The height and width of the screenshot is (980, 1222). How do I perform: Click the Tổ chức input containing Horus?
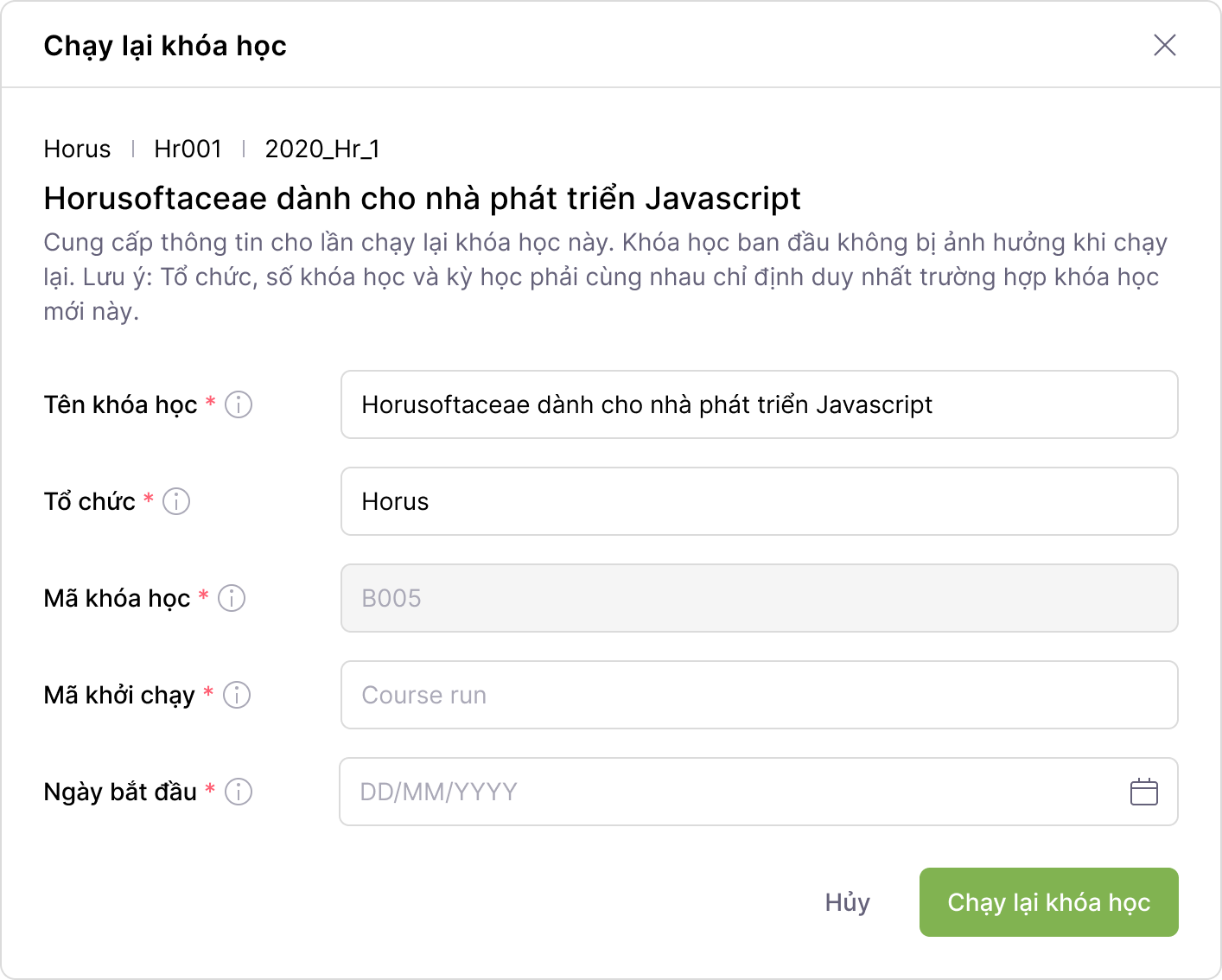[x=759, y=501]
